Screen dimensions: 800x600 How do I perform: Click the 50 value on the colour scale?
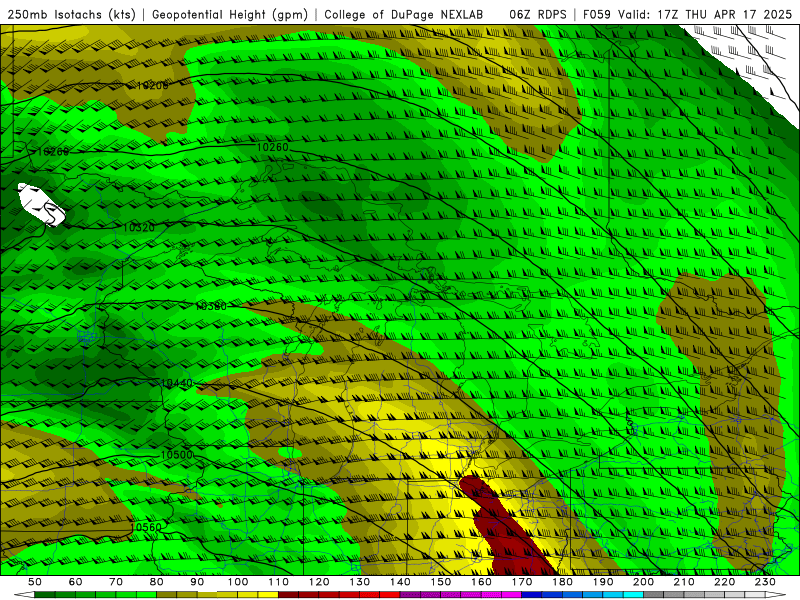35,582
